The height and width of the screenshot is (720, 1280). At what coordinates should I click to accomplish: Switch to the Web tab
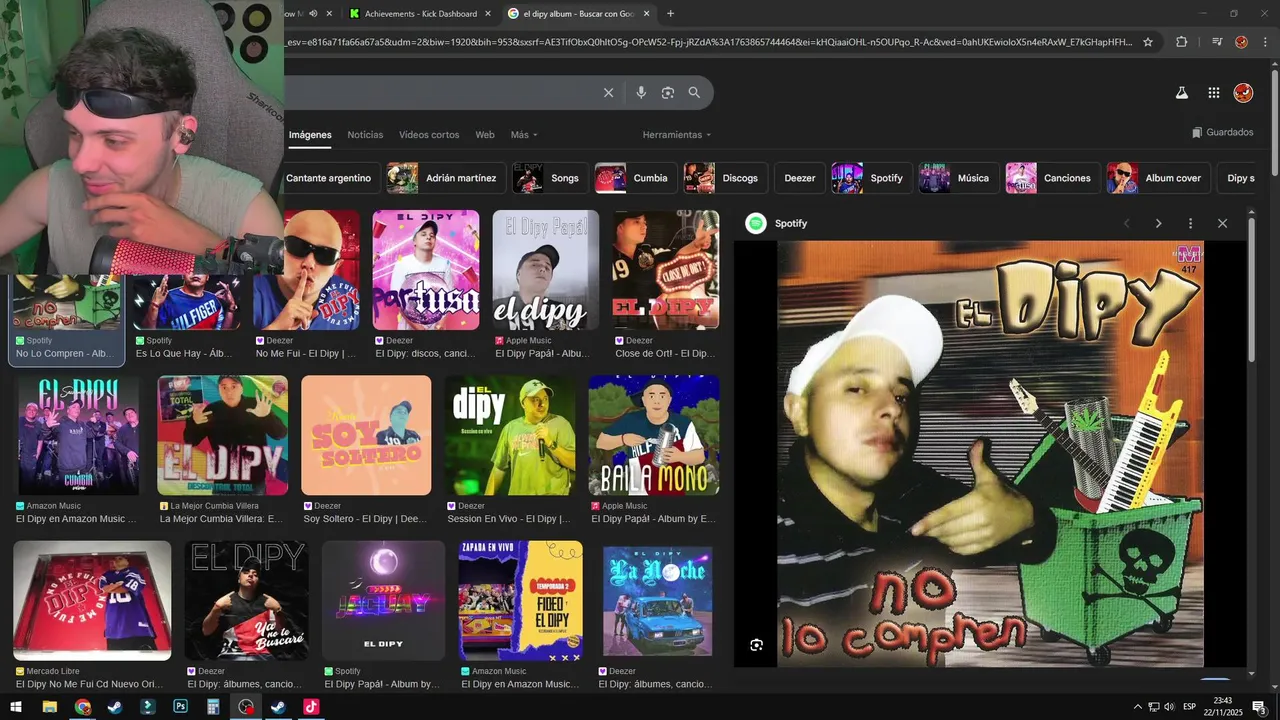coord(485,135)
